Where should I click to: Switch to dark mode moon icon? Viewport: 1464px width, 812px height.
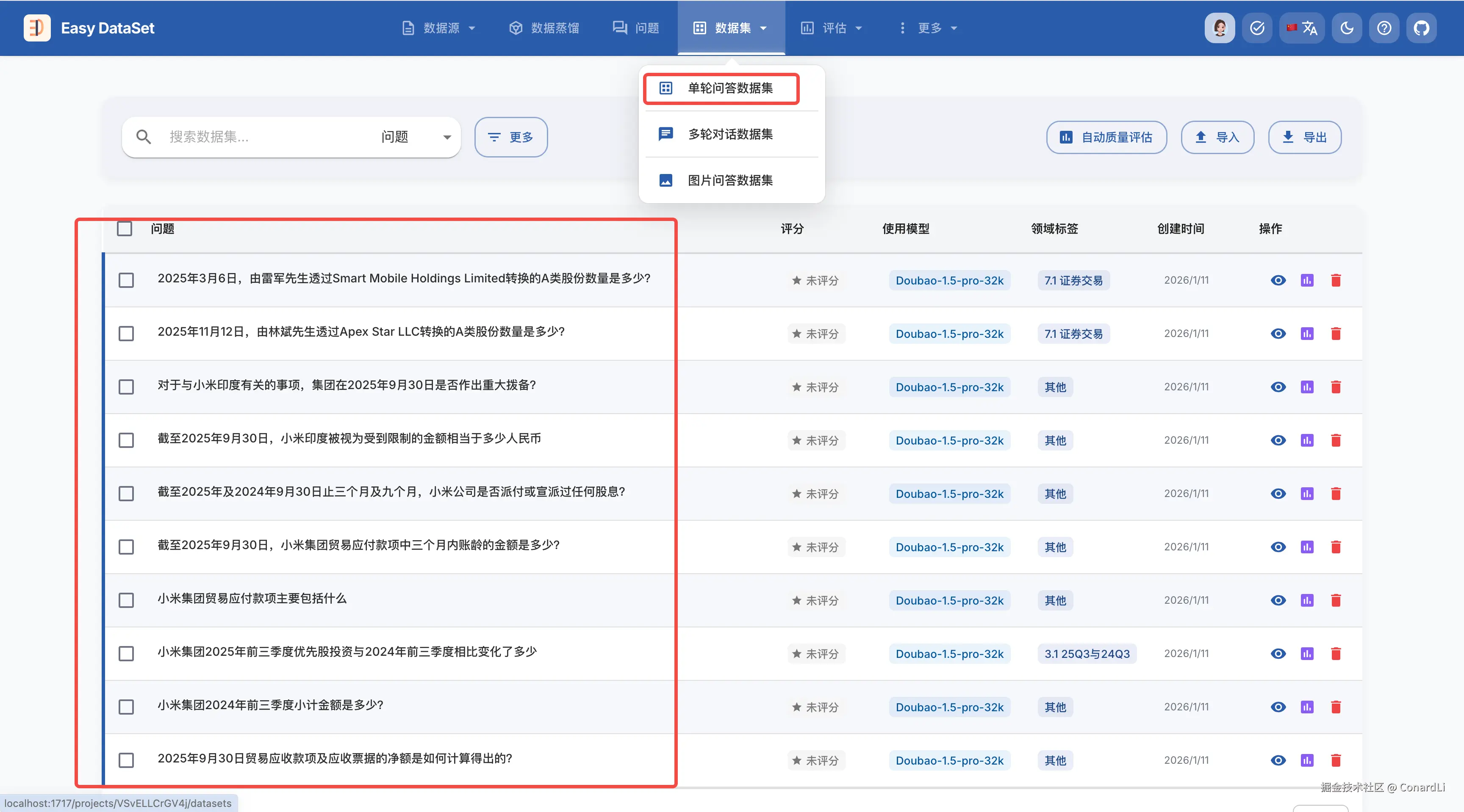1346,28
